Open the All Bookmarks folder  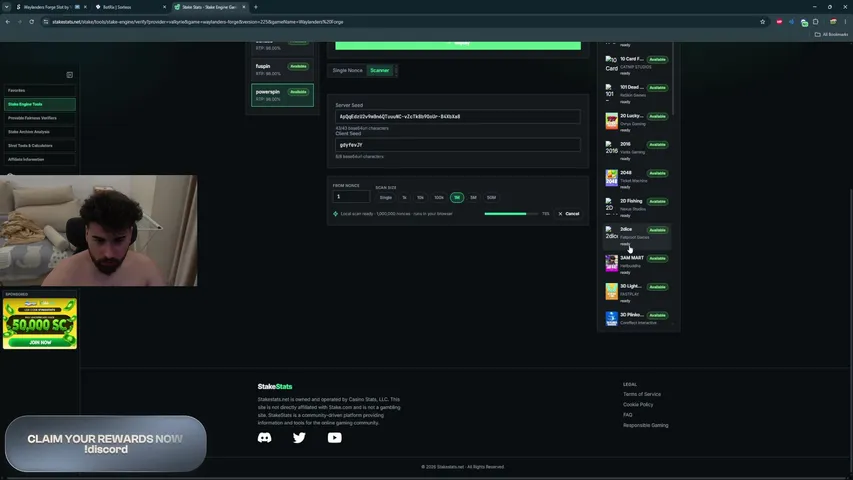831,34
